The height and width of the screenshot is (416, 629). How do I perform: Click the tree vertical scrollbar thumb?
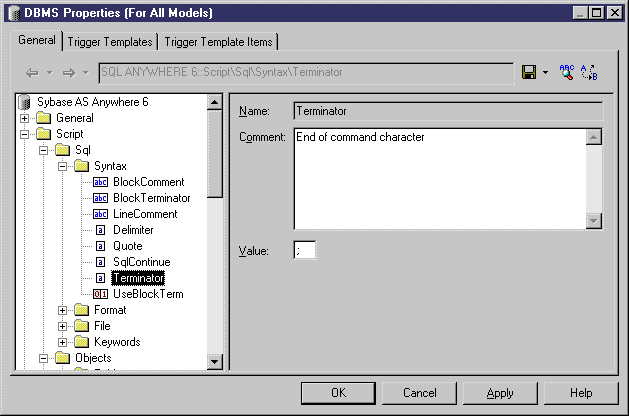pos(215,154)
